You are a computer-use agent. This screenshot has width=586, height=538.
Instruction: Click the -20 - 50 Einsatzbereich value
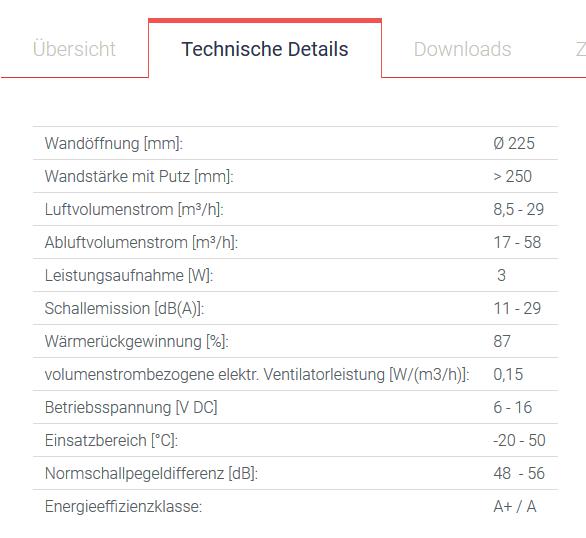click(519, 440)
